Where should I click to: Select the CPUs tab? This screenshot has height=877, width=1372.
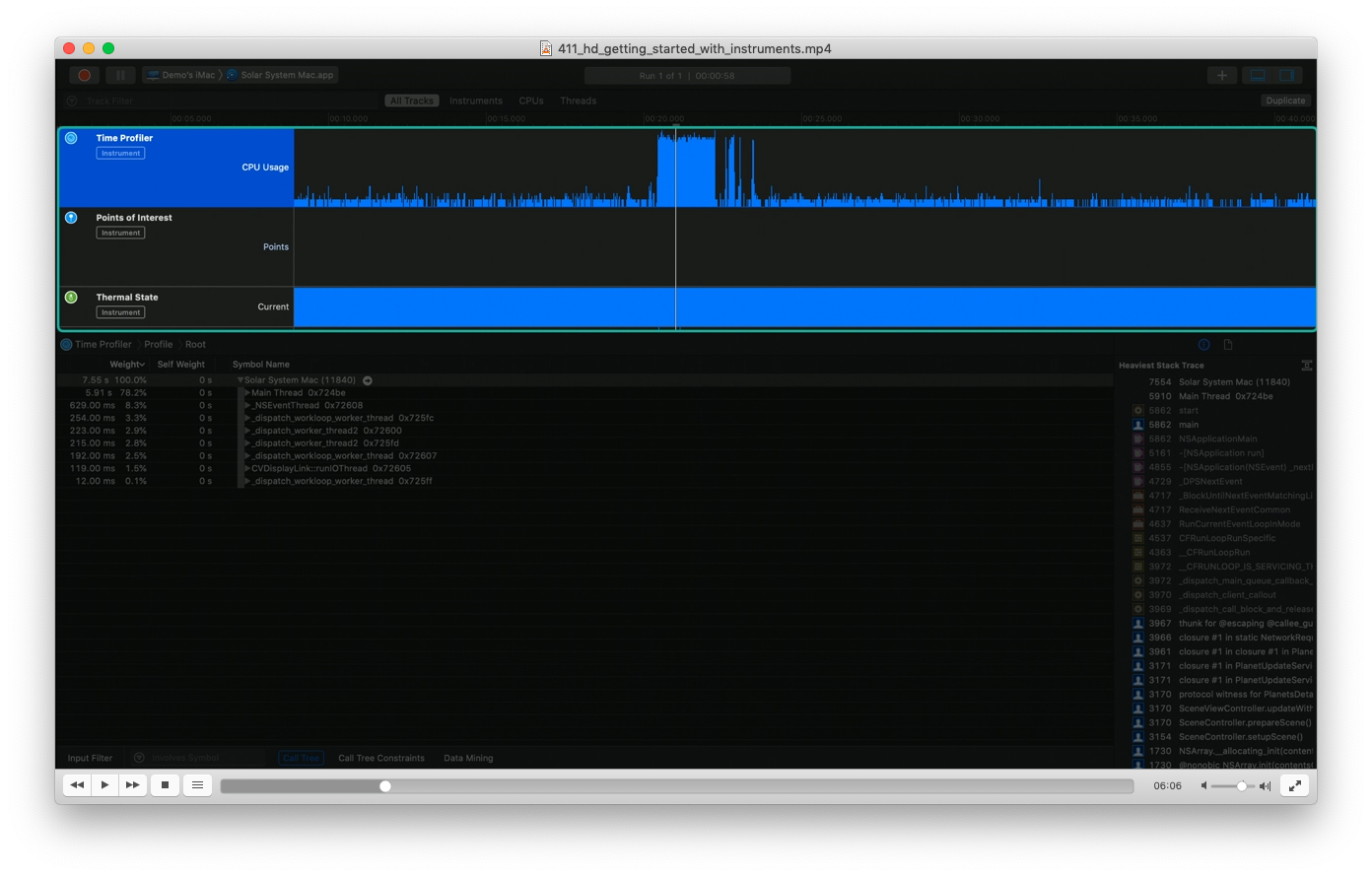click(531, 101)
